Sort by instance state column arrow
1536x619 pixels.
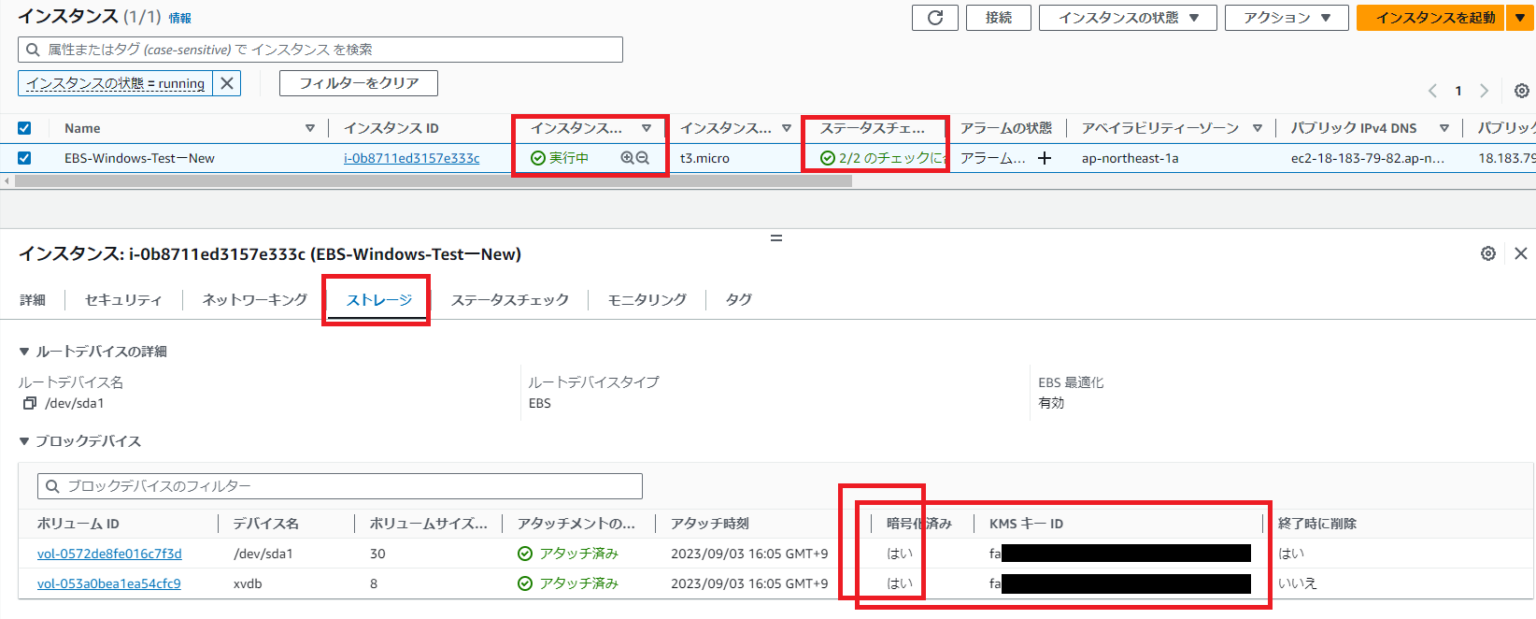(646, 128)
